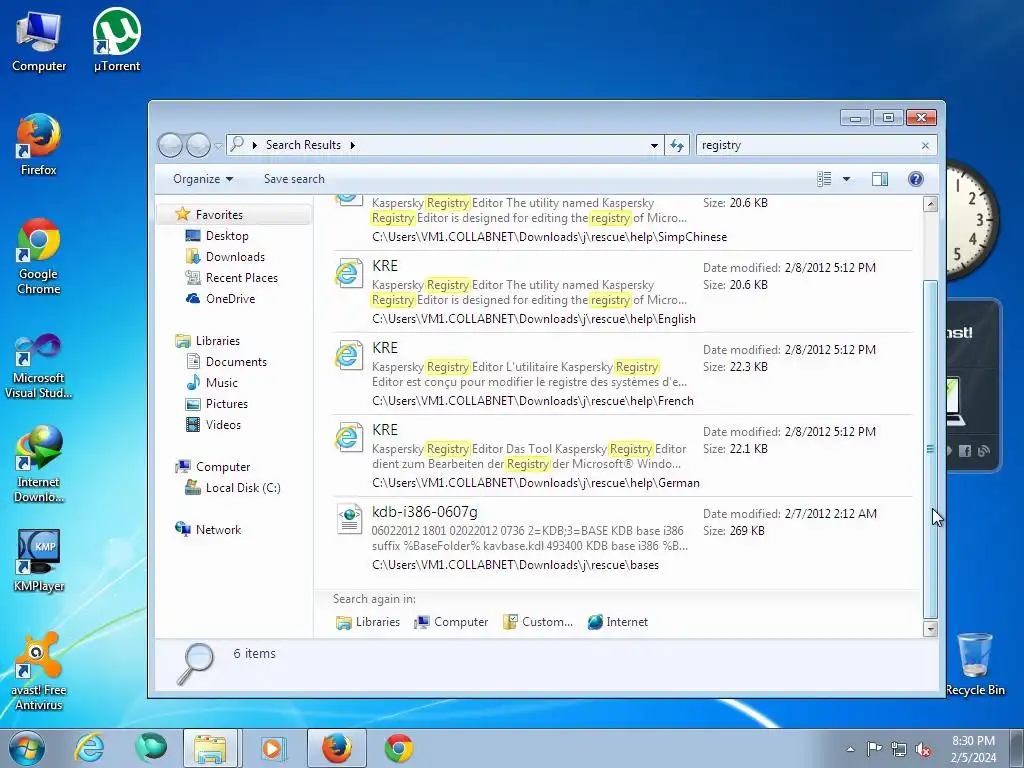Viewport: 1024px width, 768px height.
Task: Select the Google Chrome desktop shortcut
Action: point(39,256)
